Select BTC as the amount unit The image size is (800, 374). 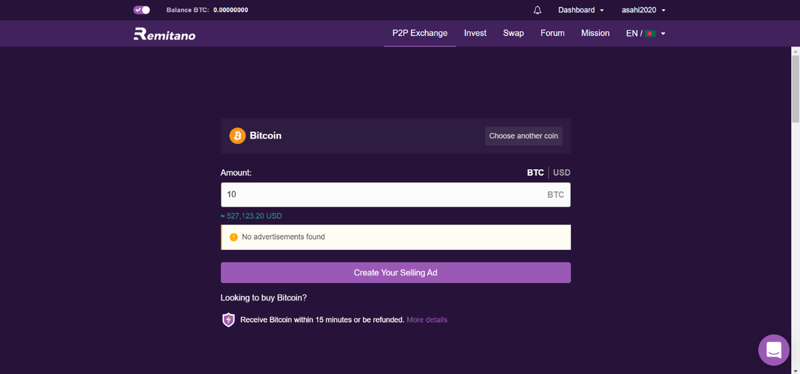535,172
